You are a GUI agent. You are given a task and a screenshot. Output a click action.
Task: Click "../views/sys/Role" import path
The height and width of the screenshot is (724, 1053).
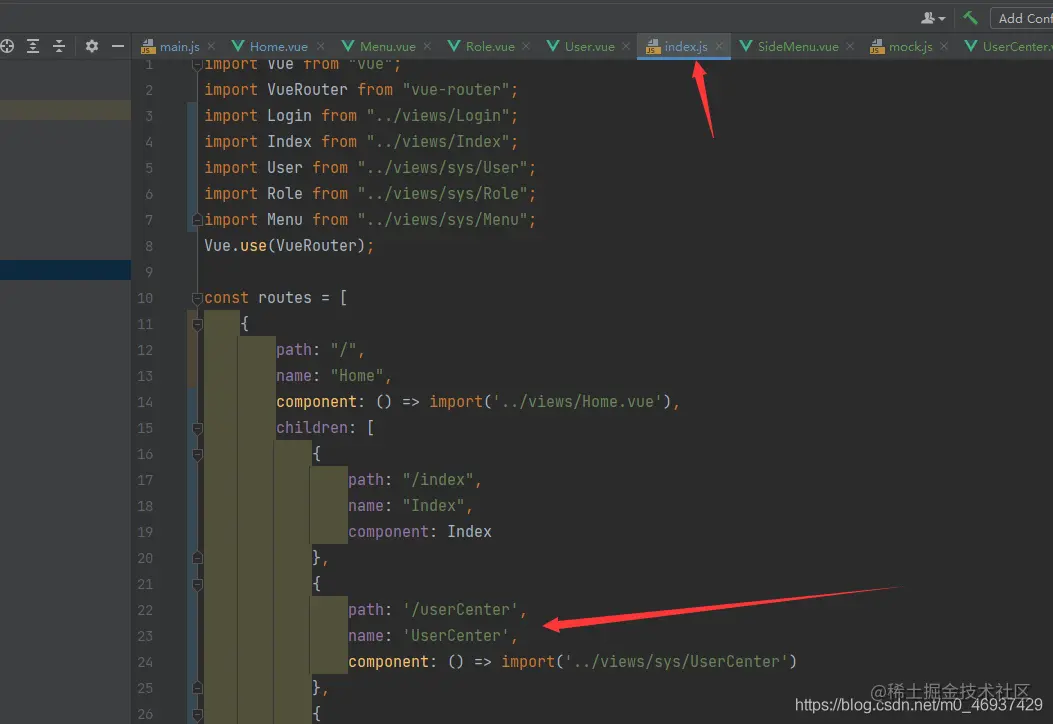(442, 193)
